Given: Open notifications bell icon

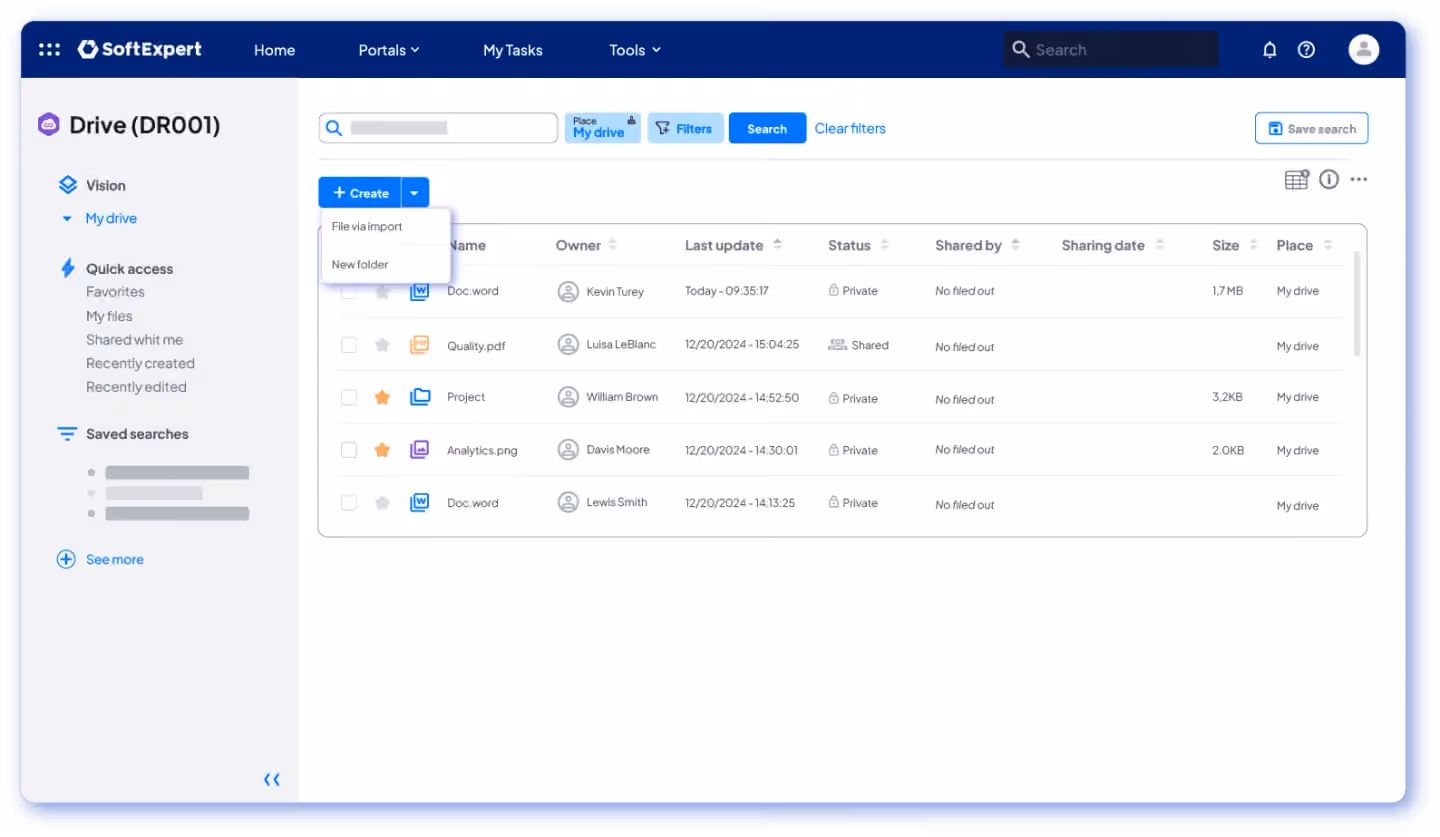Looking at the screenshot, I should pos(1270,49).
